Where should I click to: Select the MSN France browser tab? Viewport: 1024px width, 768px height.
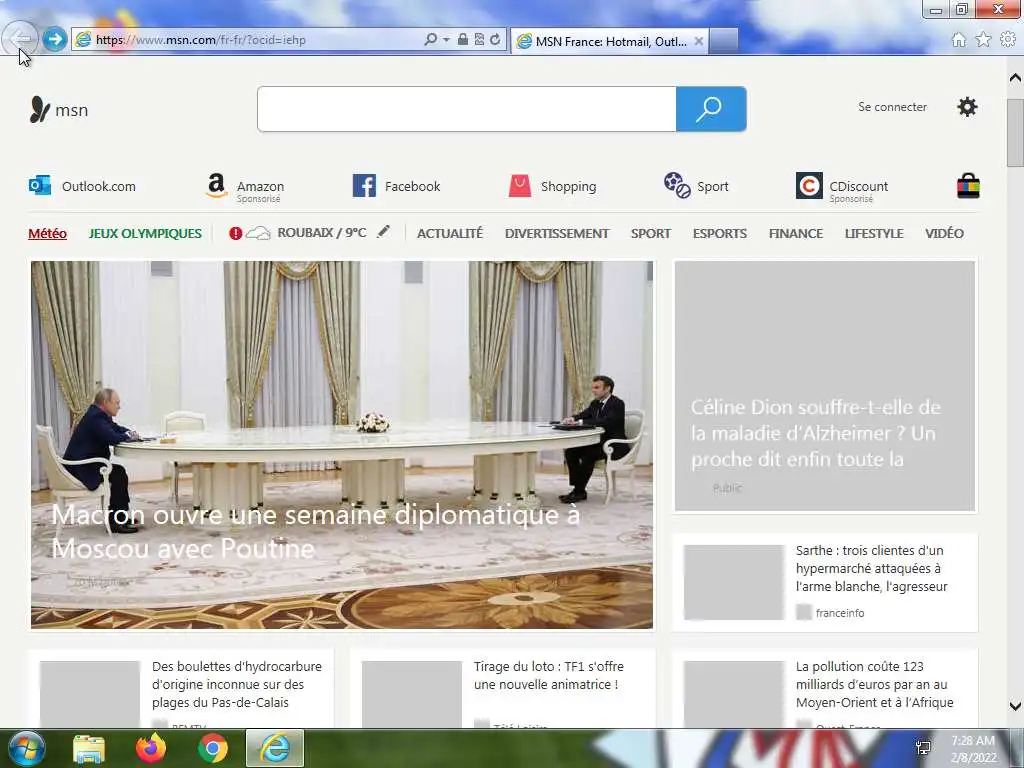coord(610,41)
